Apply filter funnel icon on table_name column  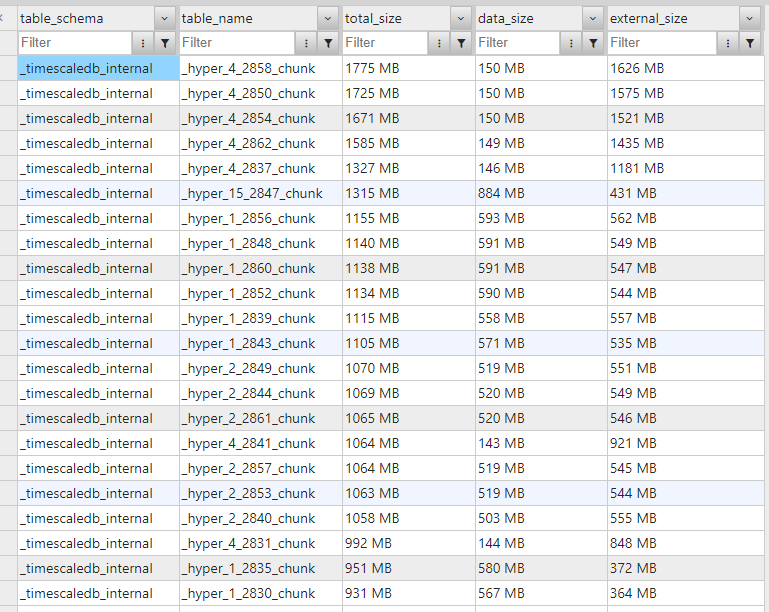coord(328,43)
